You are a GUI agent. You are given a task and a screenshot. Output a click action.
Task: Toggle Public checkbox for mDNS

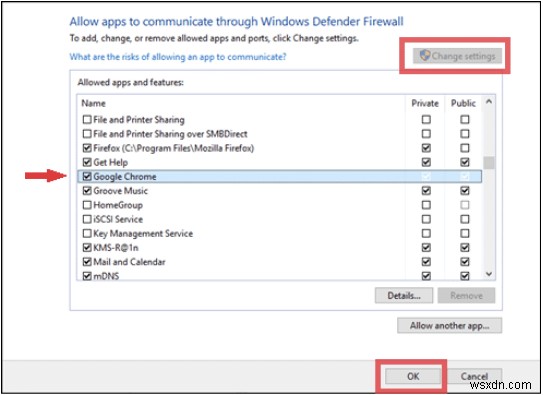tap(465, 276)
